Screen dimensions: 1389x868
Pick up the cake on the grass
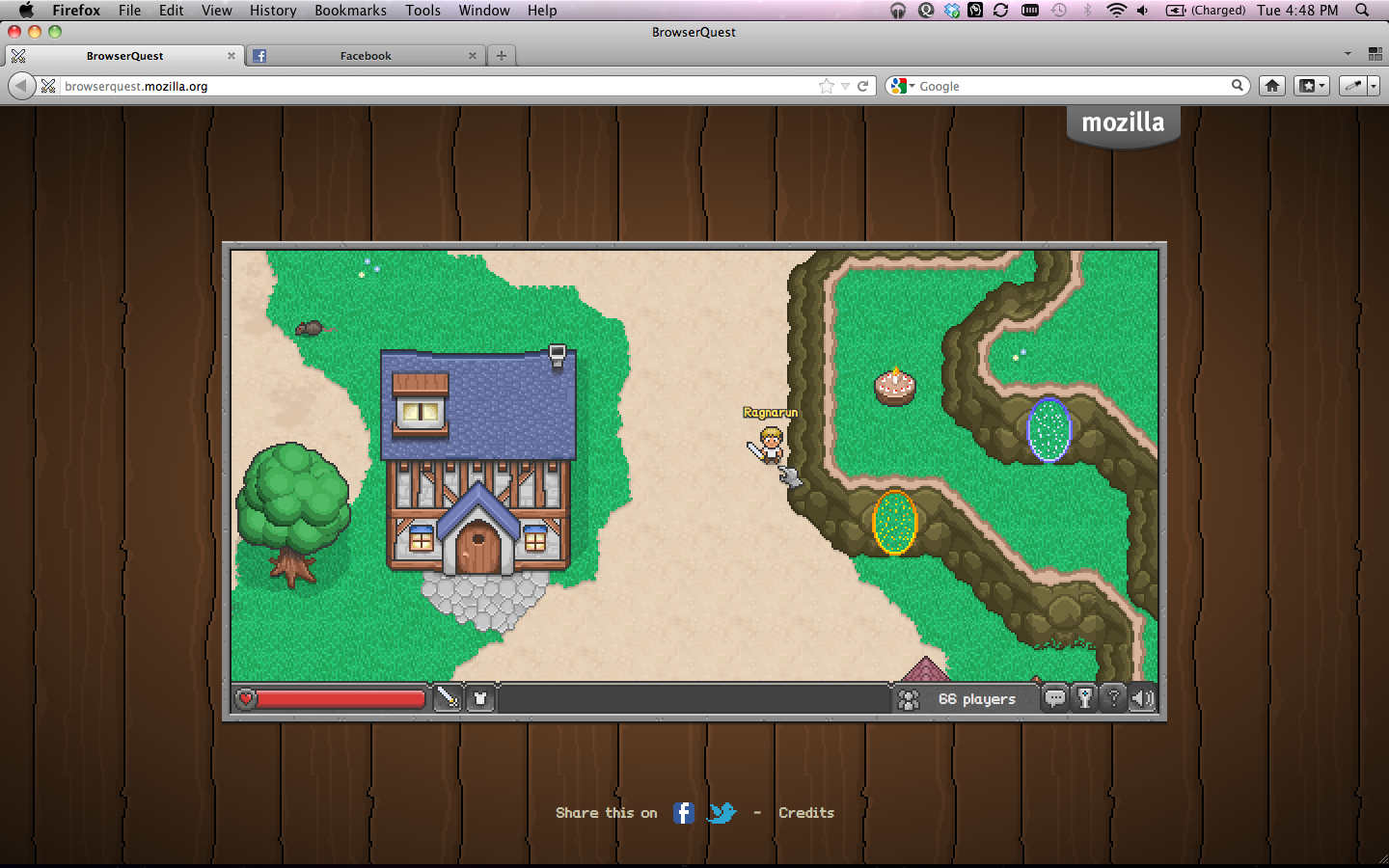[895, 386]
